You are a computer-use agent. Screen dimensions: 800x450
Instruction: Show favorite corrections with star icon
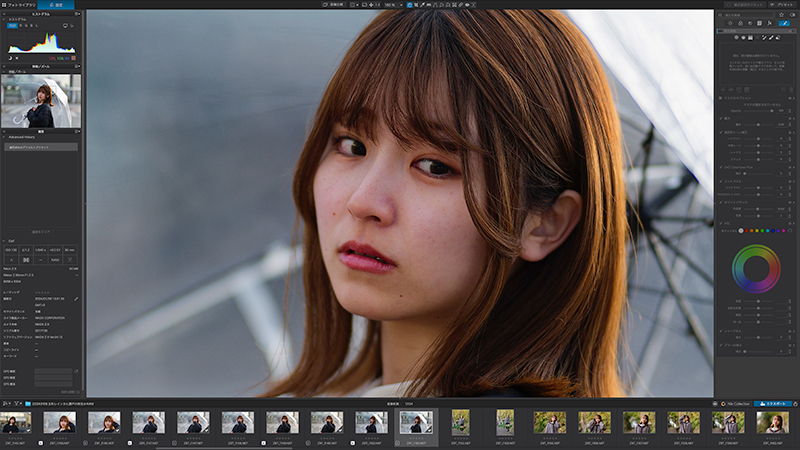(x=781, y=15)
